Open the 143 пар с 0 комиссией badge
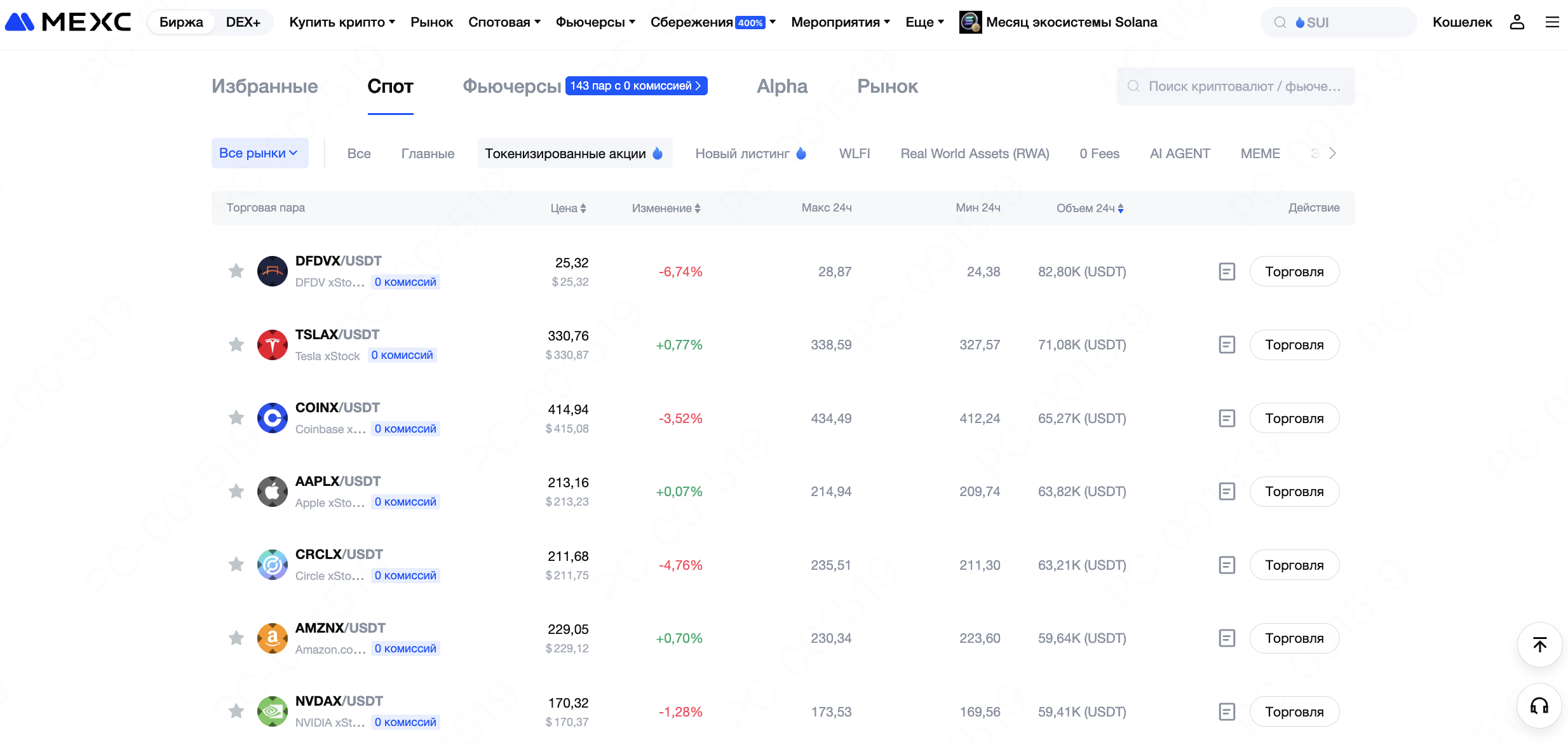The width and height of the screenshot is (1568, 747). [636, 86]
